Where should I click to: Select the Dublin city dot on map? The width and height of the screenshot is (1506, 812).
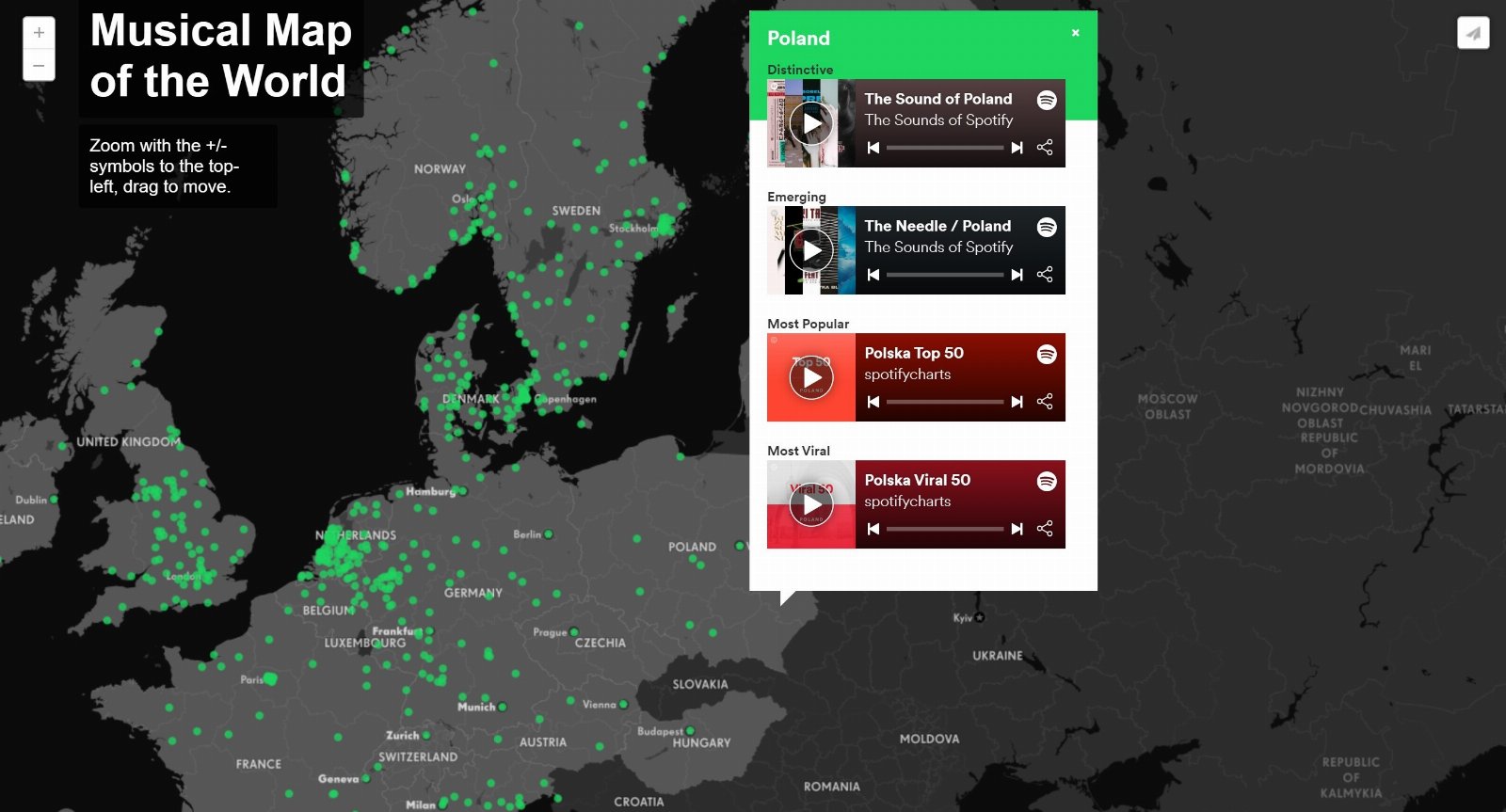[x=54, y=500]
